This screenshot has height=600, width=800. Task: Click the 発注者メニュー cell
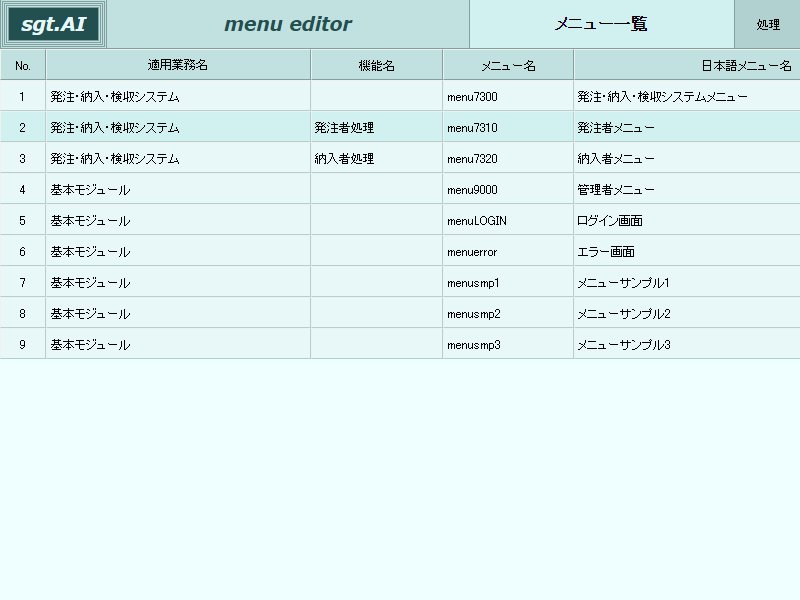[687, 128]
